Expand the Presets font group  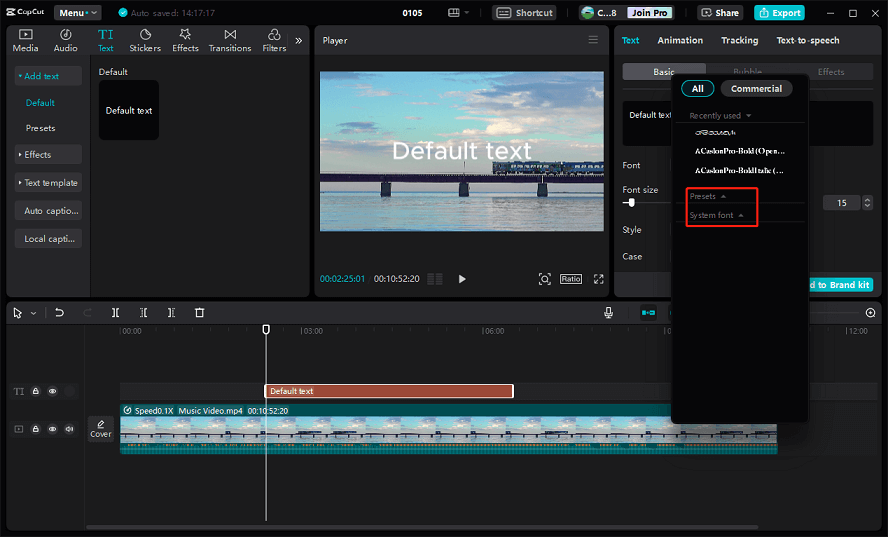coord(708,196)
